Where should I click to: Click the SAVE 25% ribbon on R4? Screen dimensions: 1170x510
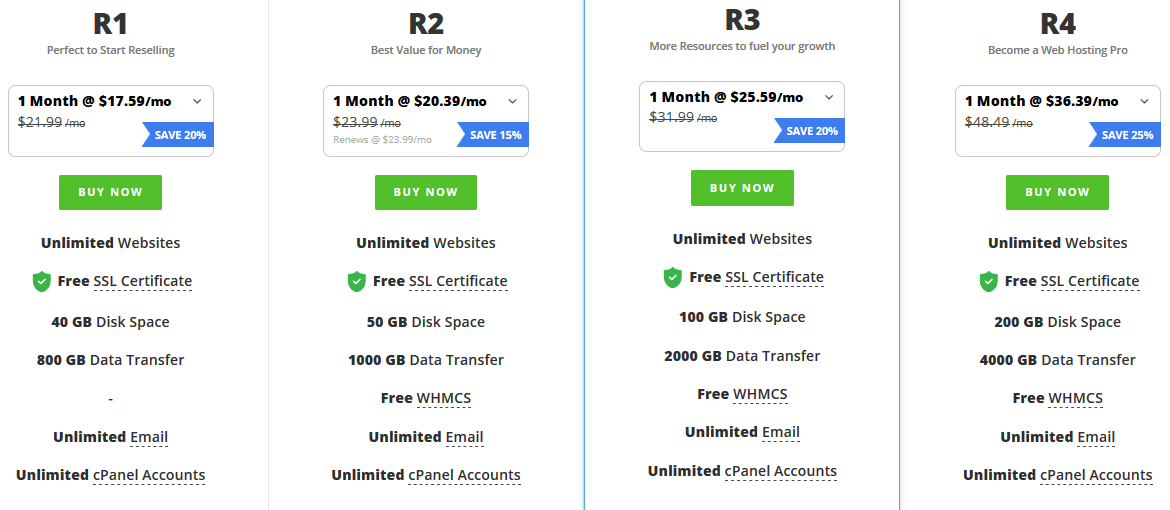(x=1125, y=135)
